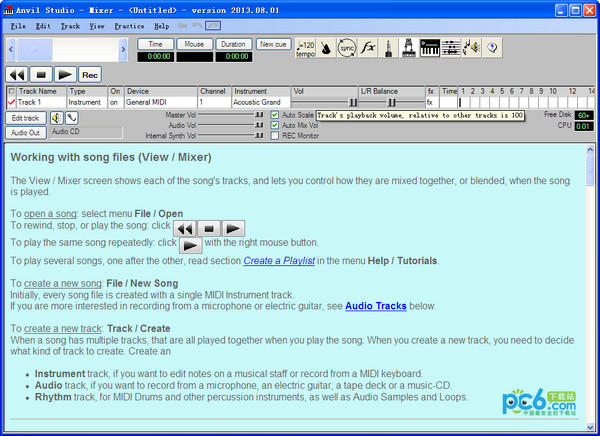Click the help panel scroll down arrow
This screenshot has width=600, height=436.
[x=590, y=426]
